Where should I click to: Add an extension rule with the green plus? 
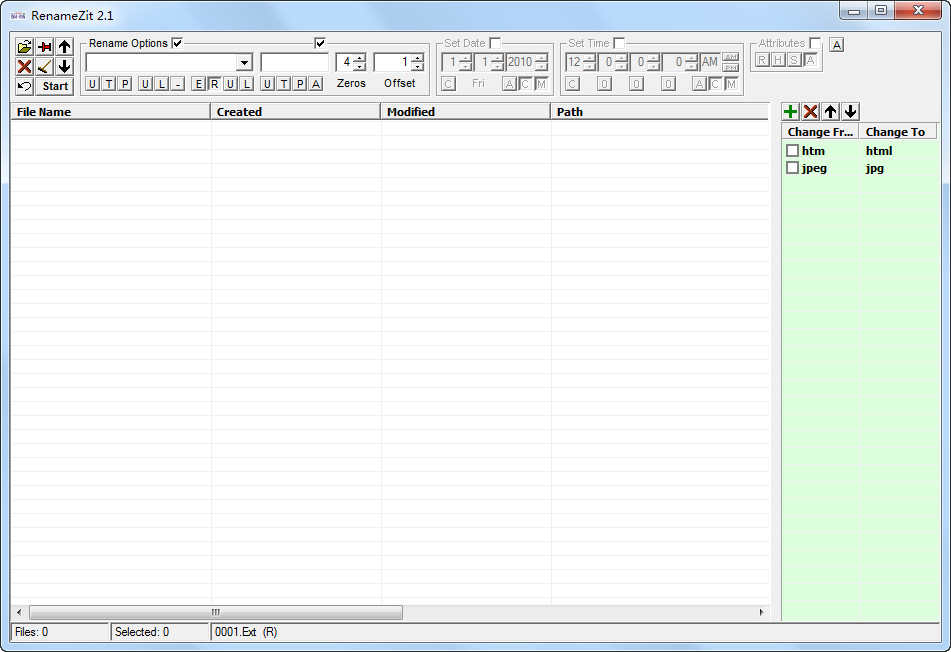790,111
